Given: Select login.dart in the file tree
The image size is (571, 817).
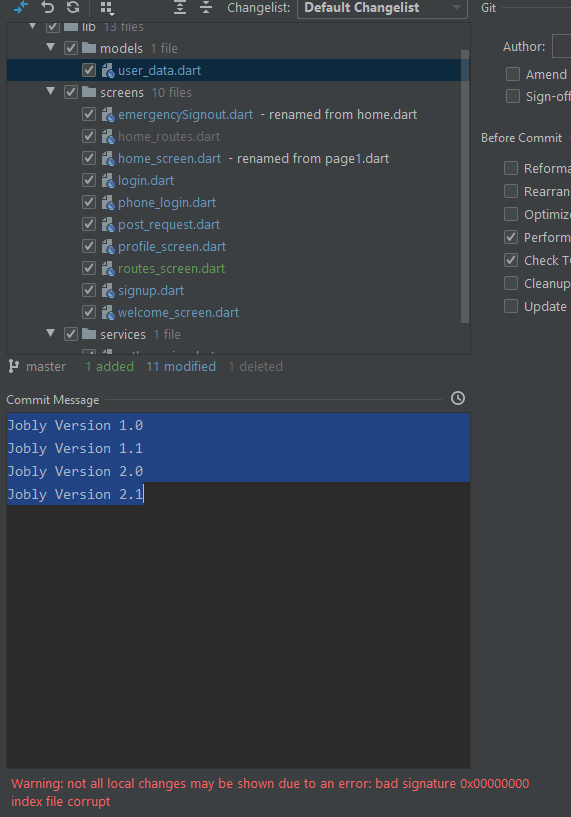Looking at the screenshot, I should (146, 180).
